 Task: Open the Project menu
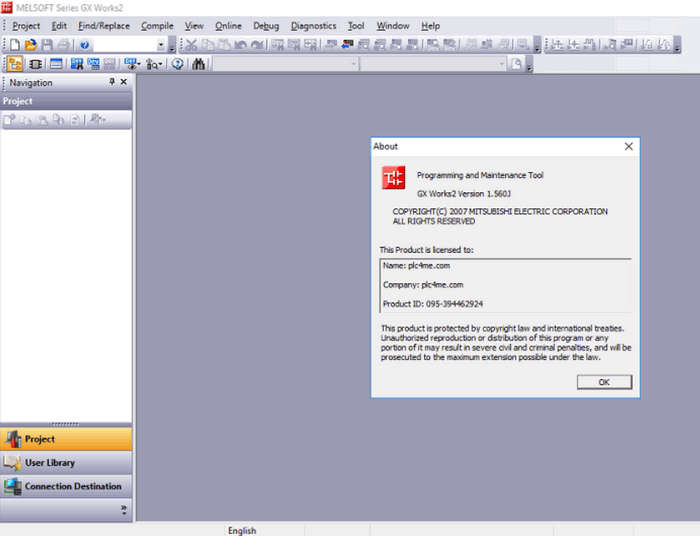[x=26, y=26]
